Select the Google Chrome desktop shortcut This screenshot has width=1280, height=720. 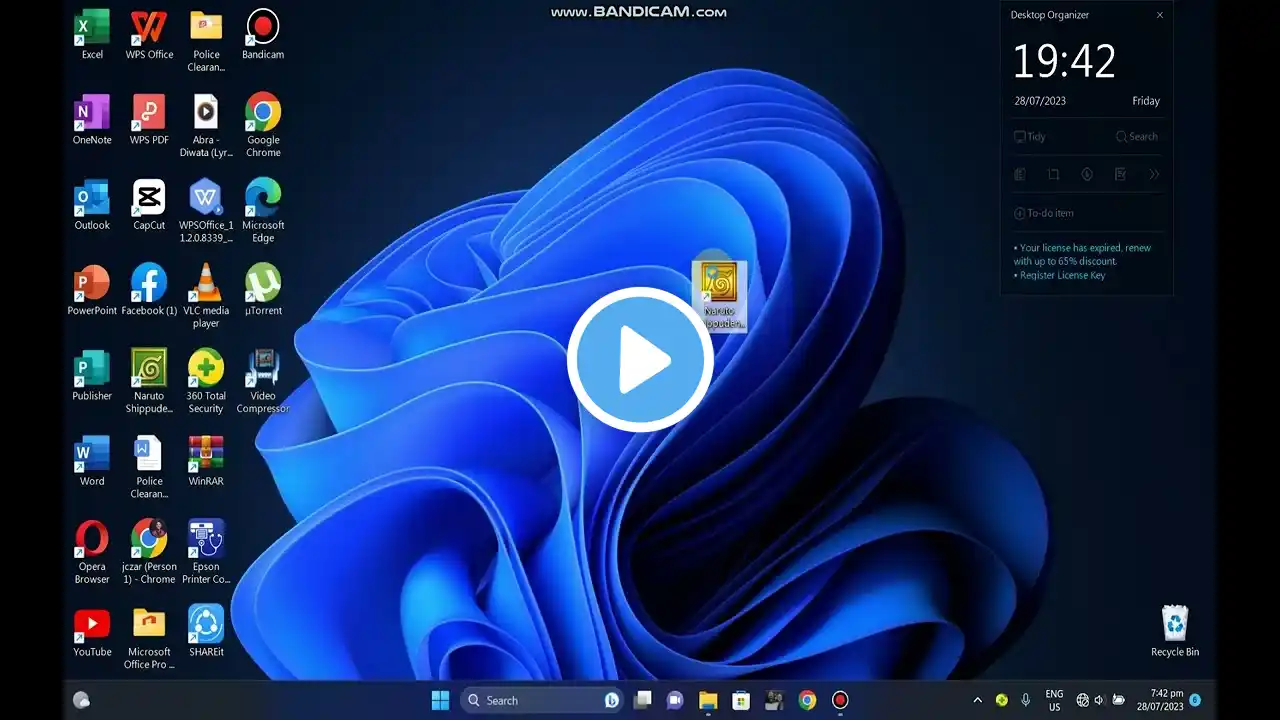pos(263,126)
